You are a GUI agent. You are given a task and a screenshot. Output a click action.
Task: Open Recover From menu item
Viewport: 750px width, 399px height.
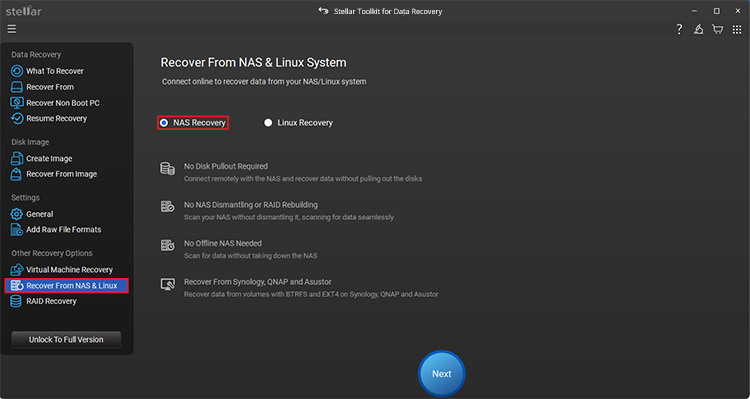[50, 87]
